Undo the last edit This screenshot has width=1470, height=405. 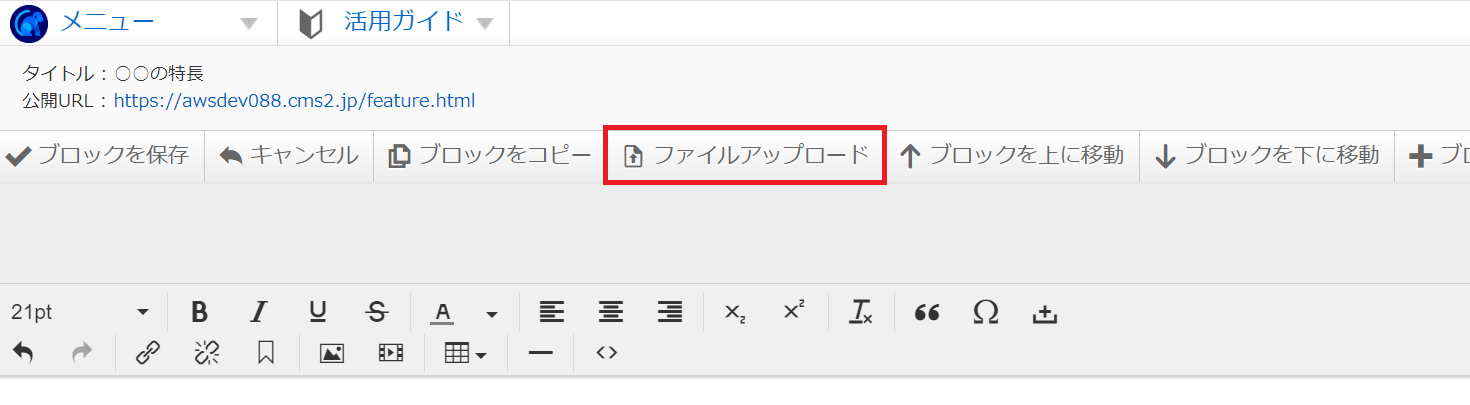pos(23,352)
